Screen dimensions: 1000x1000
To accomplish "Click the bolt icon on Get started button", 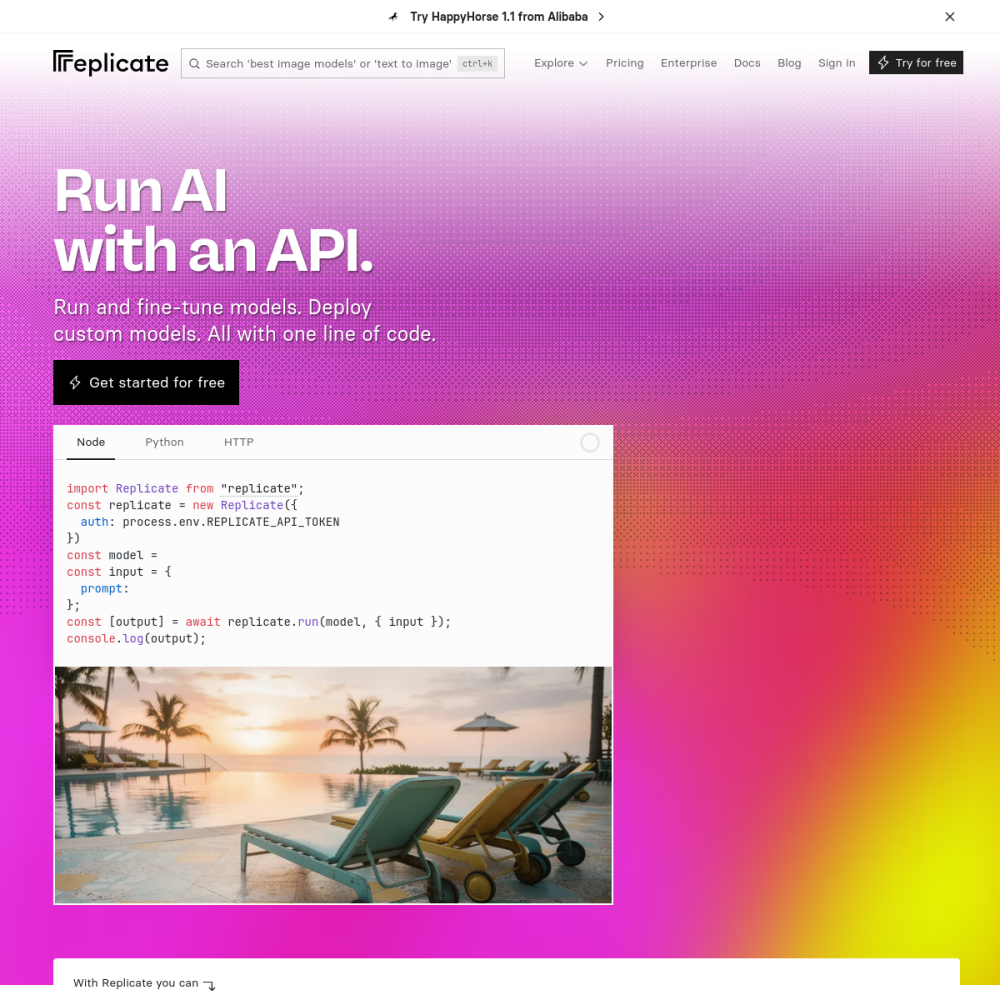I will (75, 383).
